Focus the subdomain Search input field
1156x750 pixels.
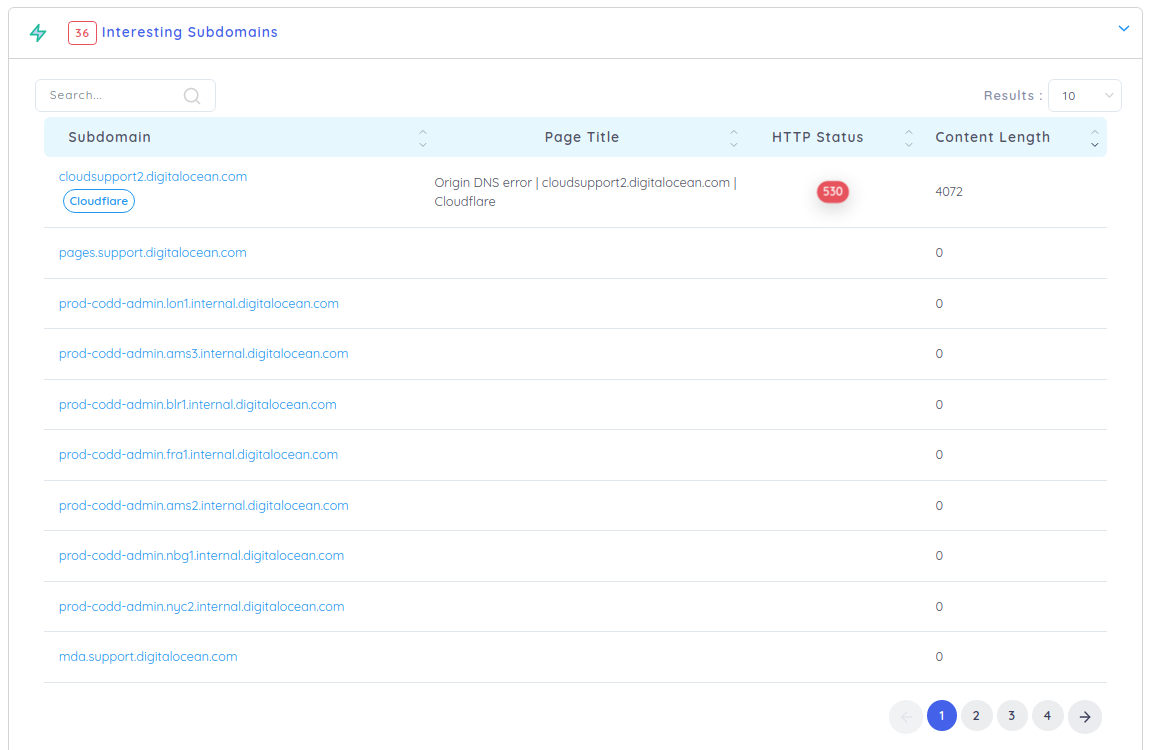coord(112,96)
